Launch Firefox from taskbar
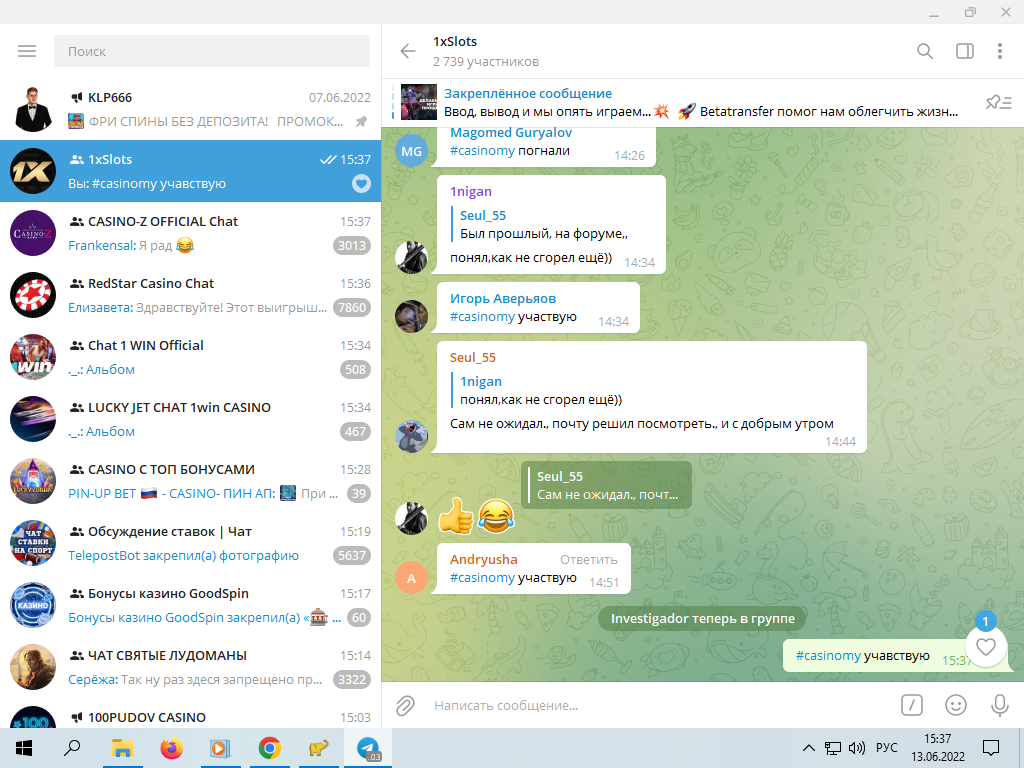The width and height of the screenshot is (1024, 768). (172, 748)
